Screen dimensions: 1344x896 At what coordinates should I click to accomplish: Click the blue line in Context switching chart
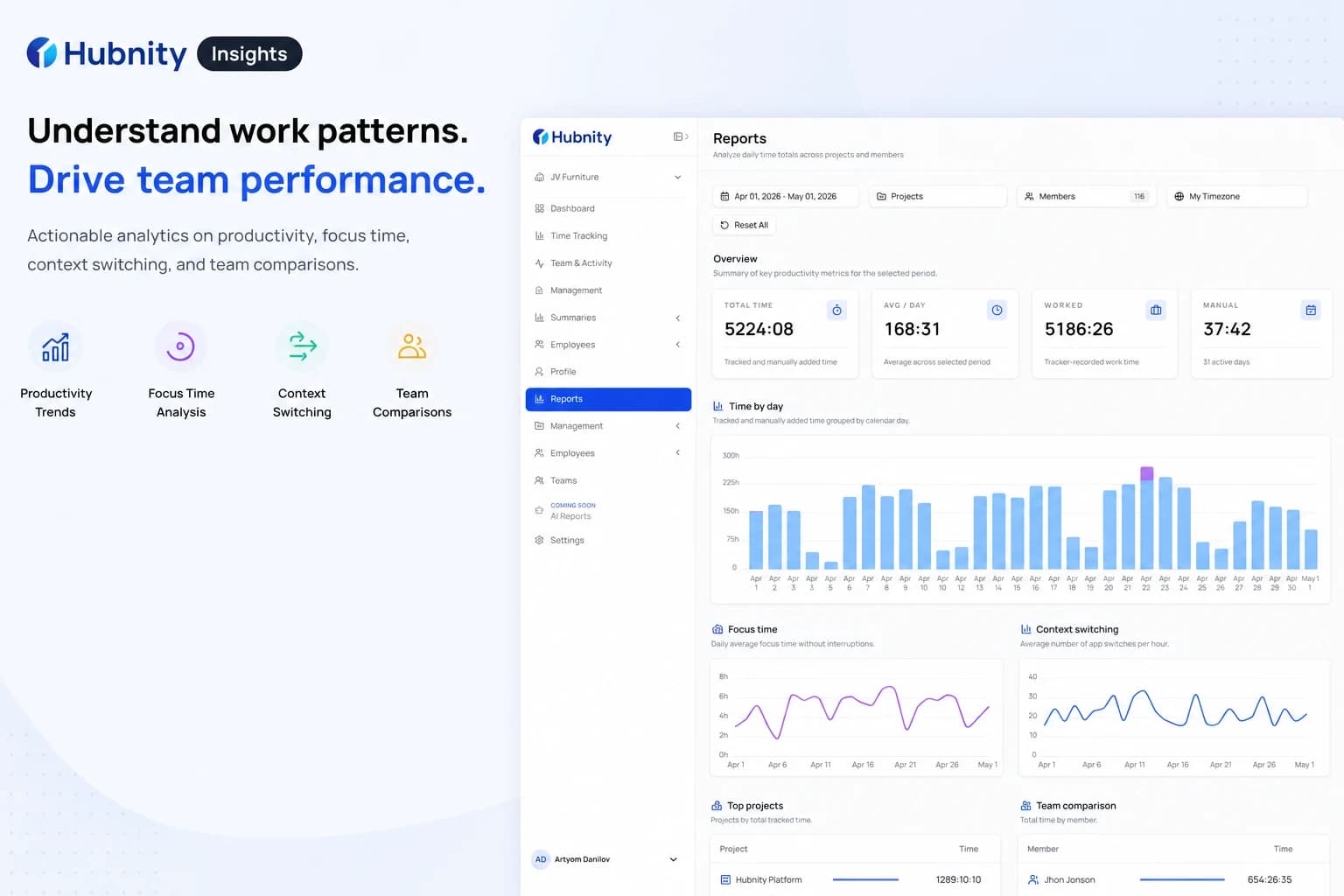point(1176,708)
